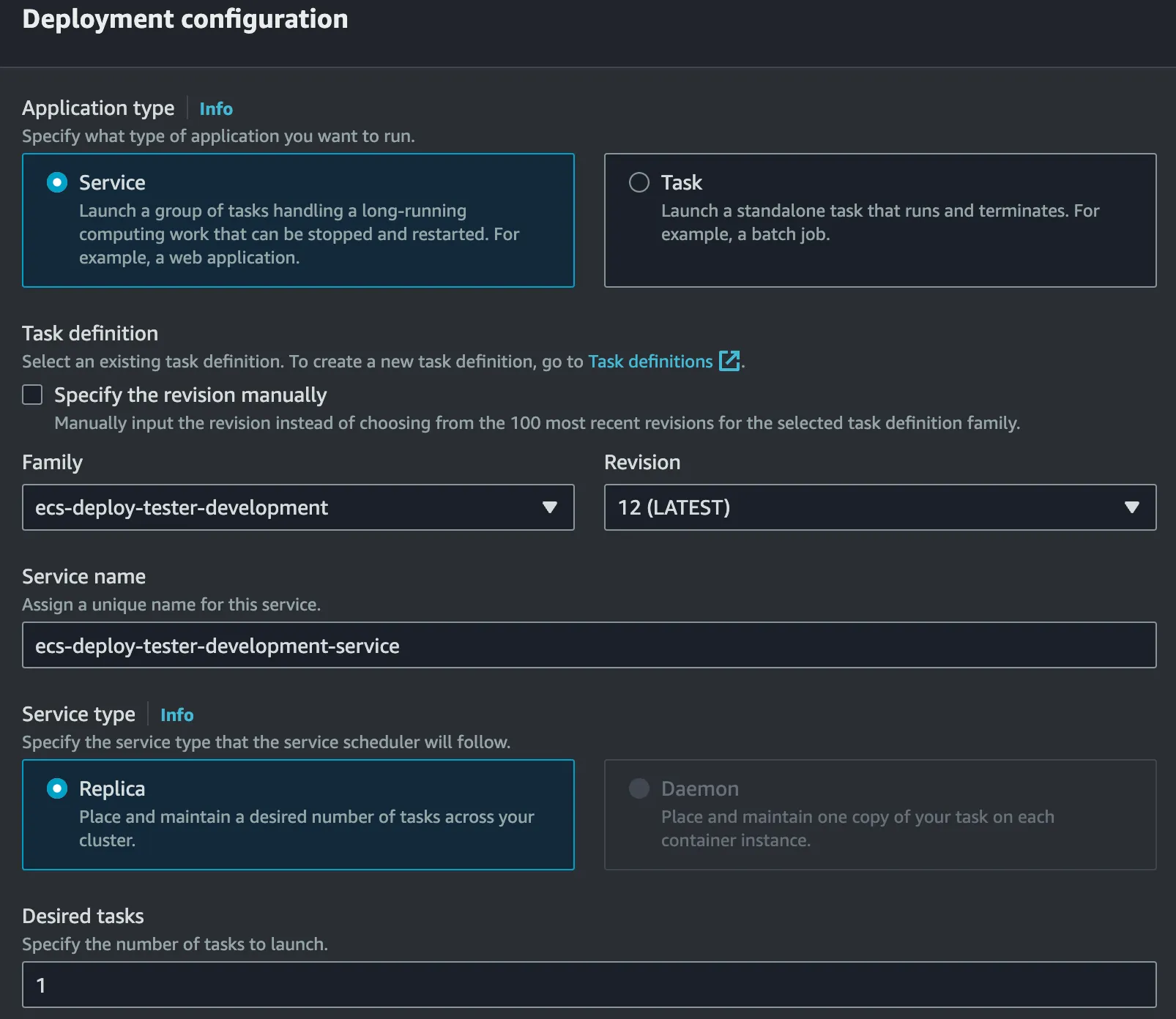Click the Task option card description
Viewport: 1176px width, 1019px height.
(880, 223)
